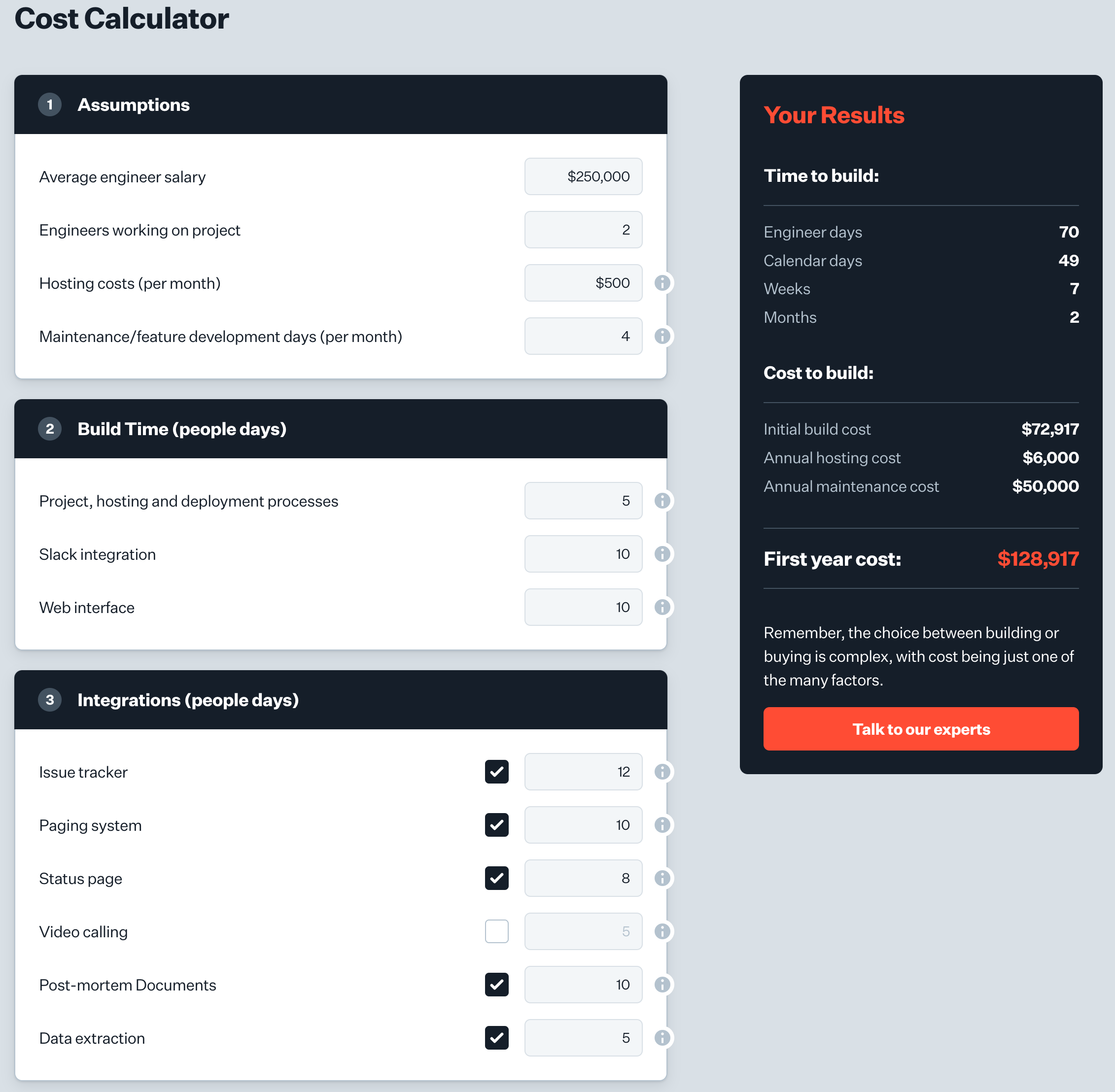The width and height of the screenshot is (1115, 1092).
Task: Open info icon for Data extraction
Action: (x=662, y=1038)
